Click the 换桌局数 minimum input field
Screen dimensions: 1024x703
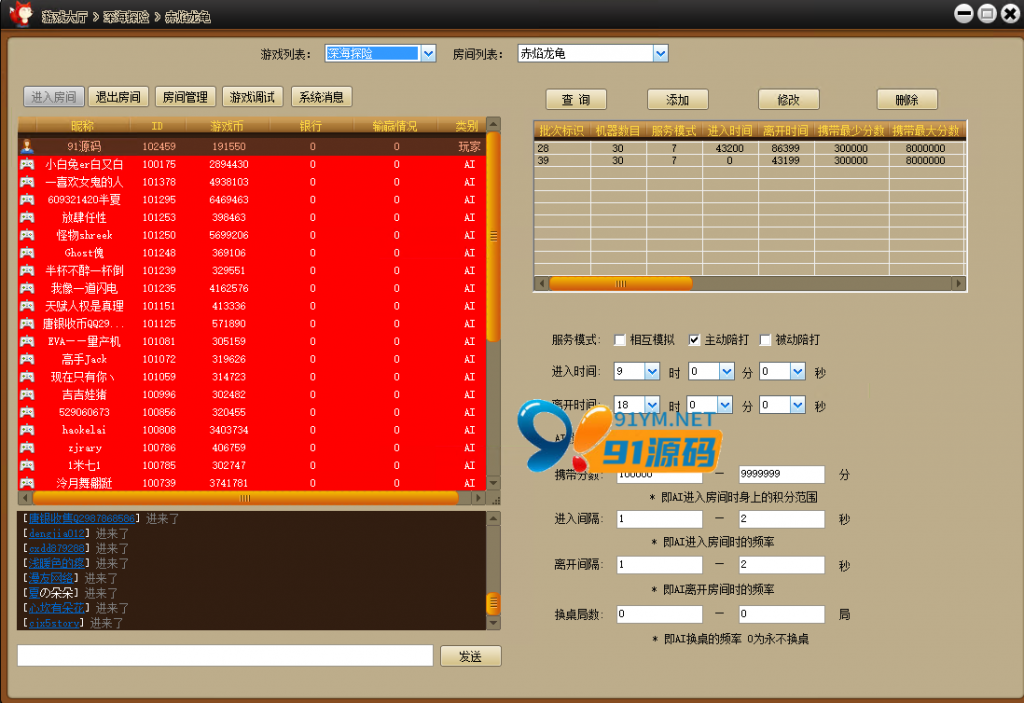point(660,614)
